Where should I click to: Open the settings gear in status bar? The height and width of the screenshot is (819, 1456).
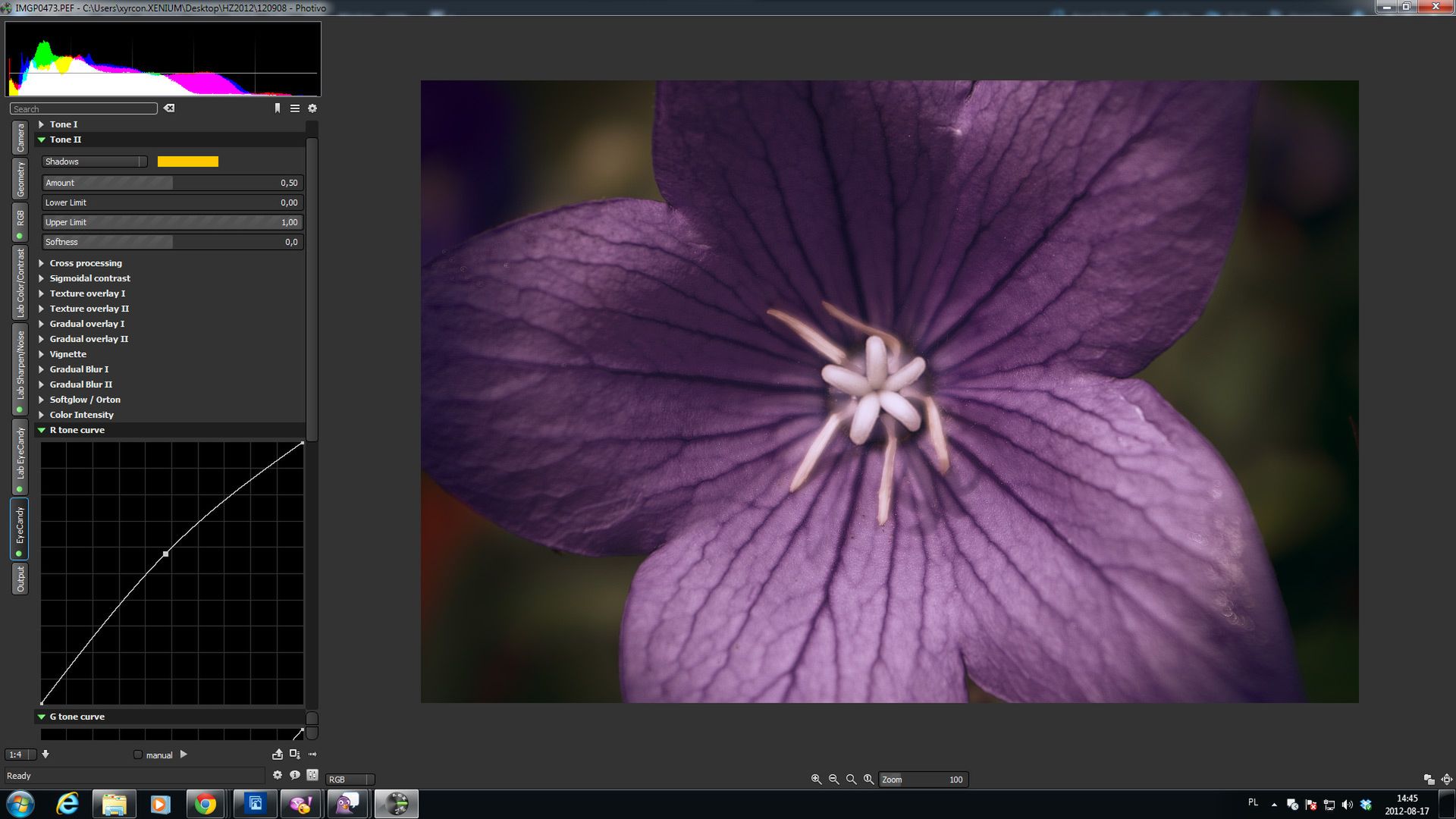pyautogui.click(x=278, y=775)
